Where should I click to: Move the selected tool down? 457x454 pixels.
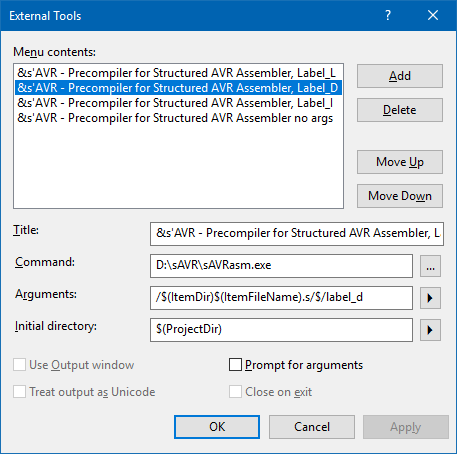(x=400, y=196)
